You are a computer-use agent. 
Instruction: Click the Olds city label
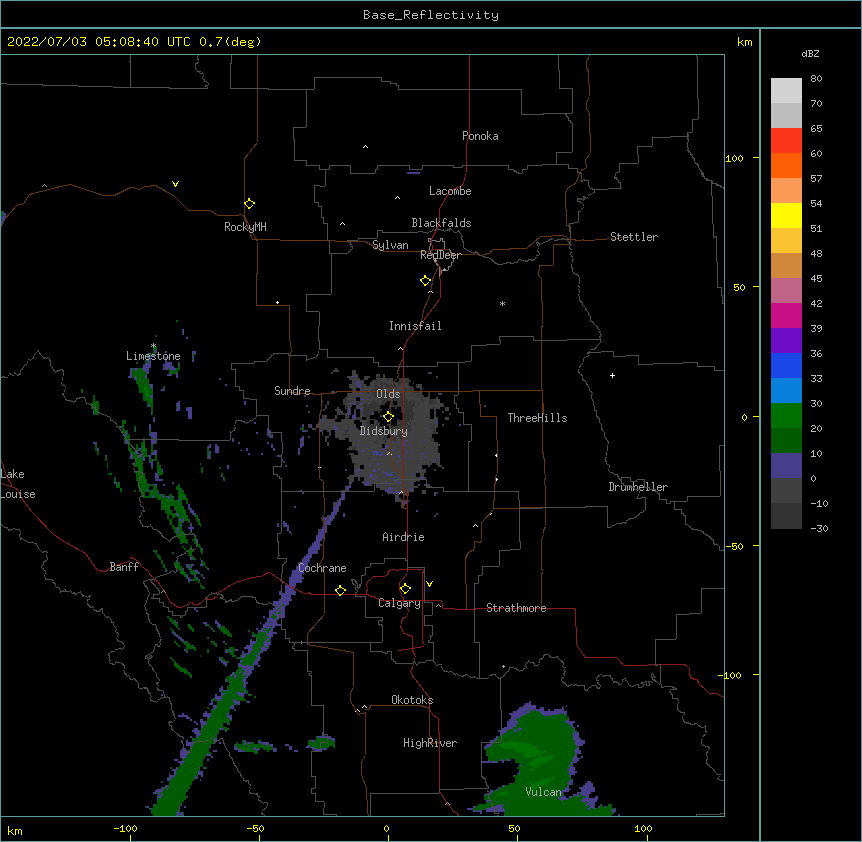click(388, 394)
